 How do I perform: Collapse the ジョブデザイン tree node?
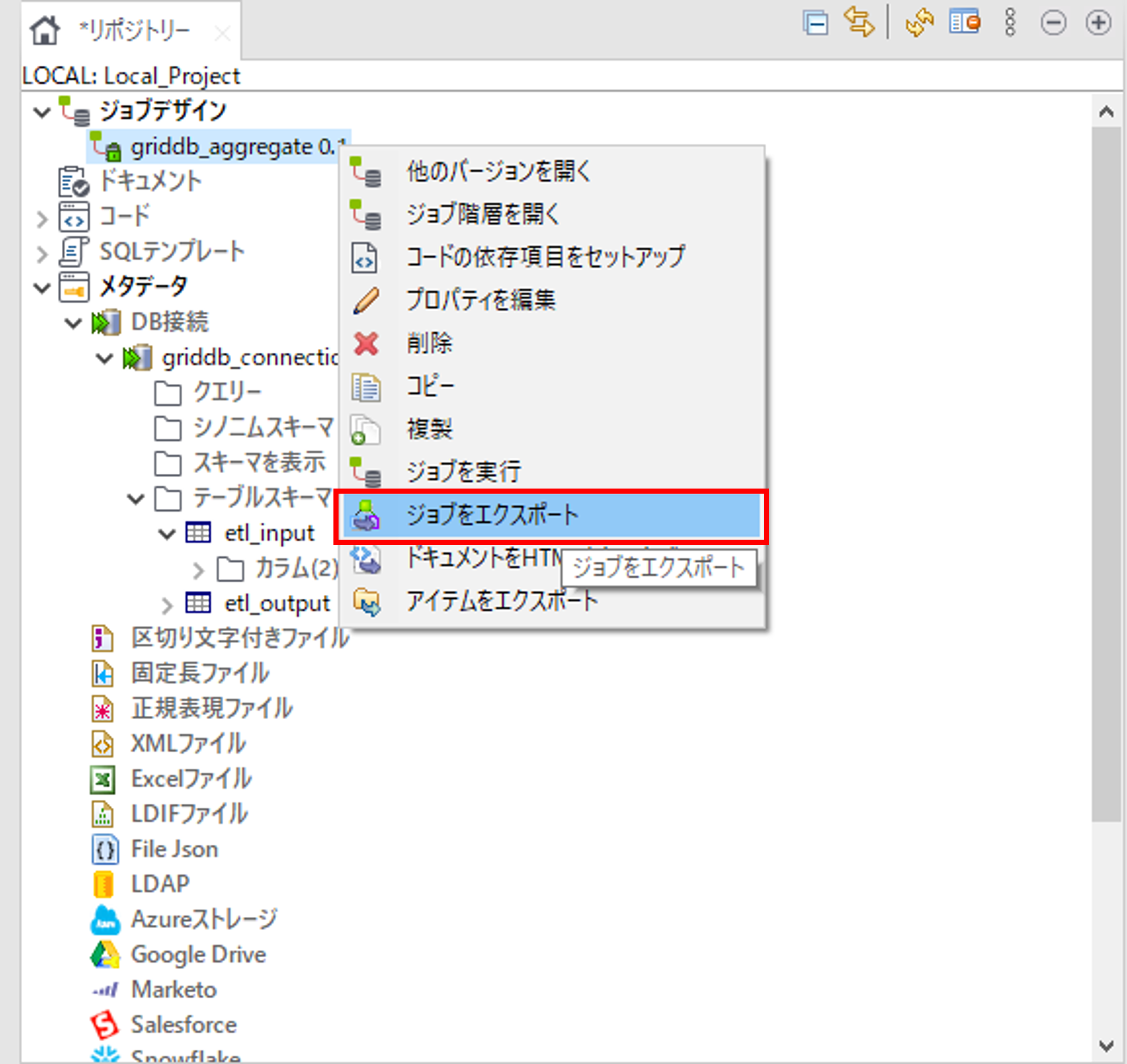41,111
